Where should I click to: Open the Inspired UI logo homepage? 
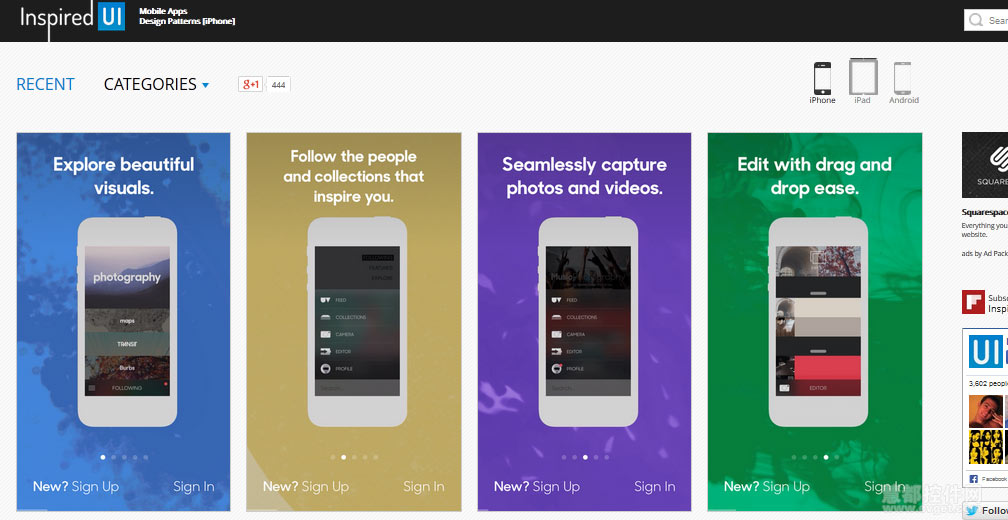point(72,17)
